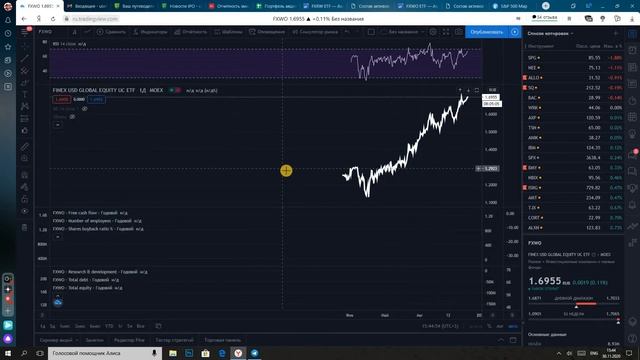Start the market replay simulator
The image size is (640, 360).
pos(315,32)
